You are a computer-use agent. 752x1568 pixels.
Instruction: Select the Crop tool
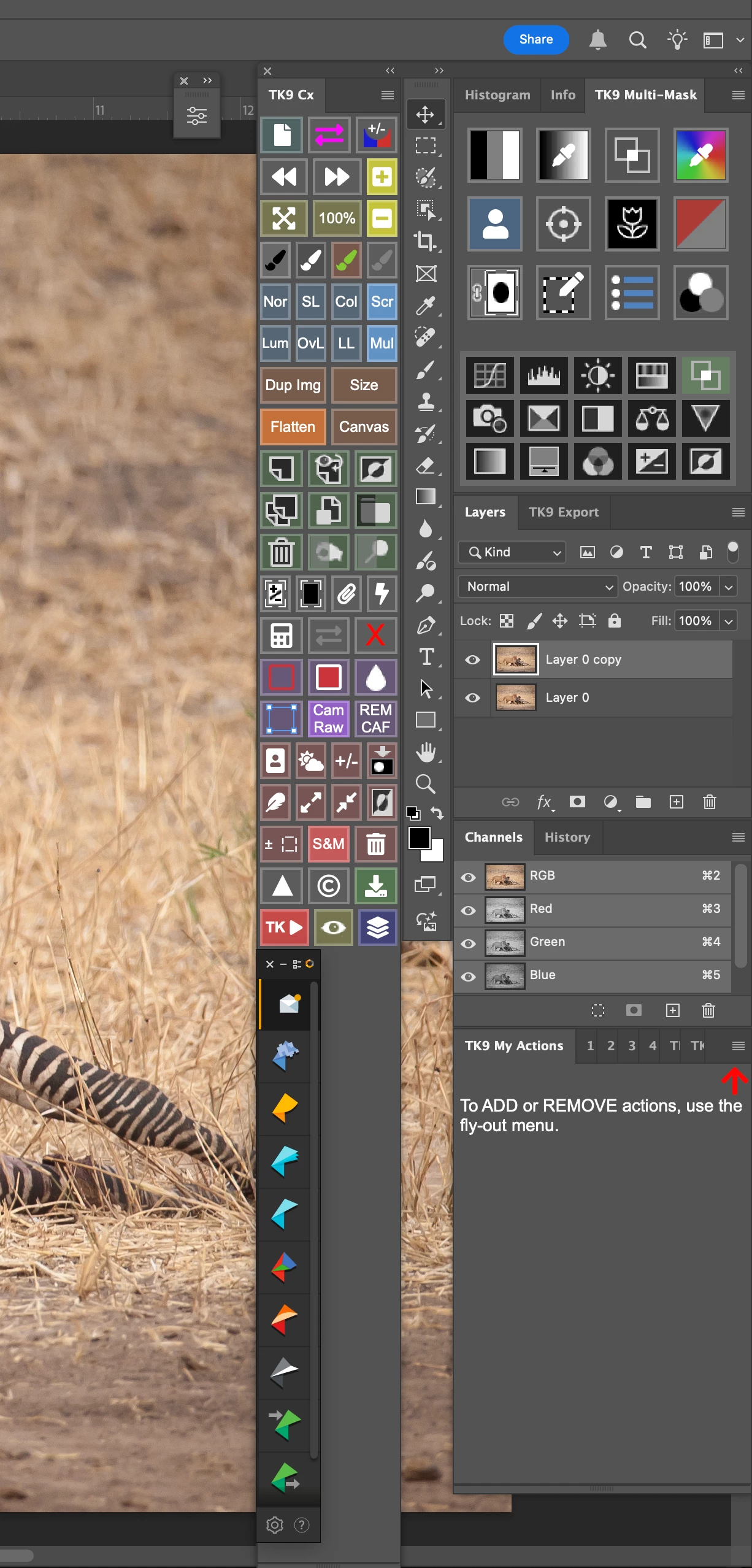click(425, 240)
